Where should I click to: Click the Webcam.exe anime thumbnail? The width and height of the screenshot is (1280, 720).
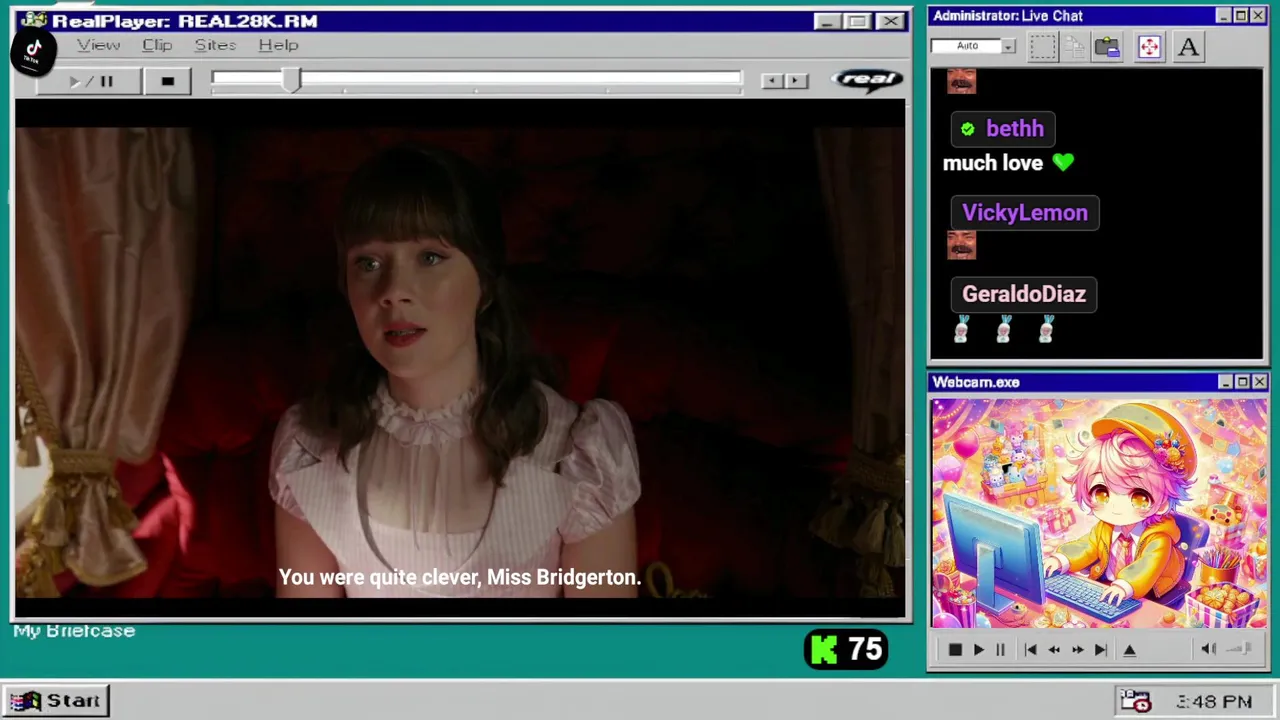click(1098, 513)
